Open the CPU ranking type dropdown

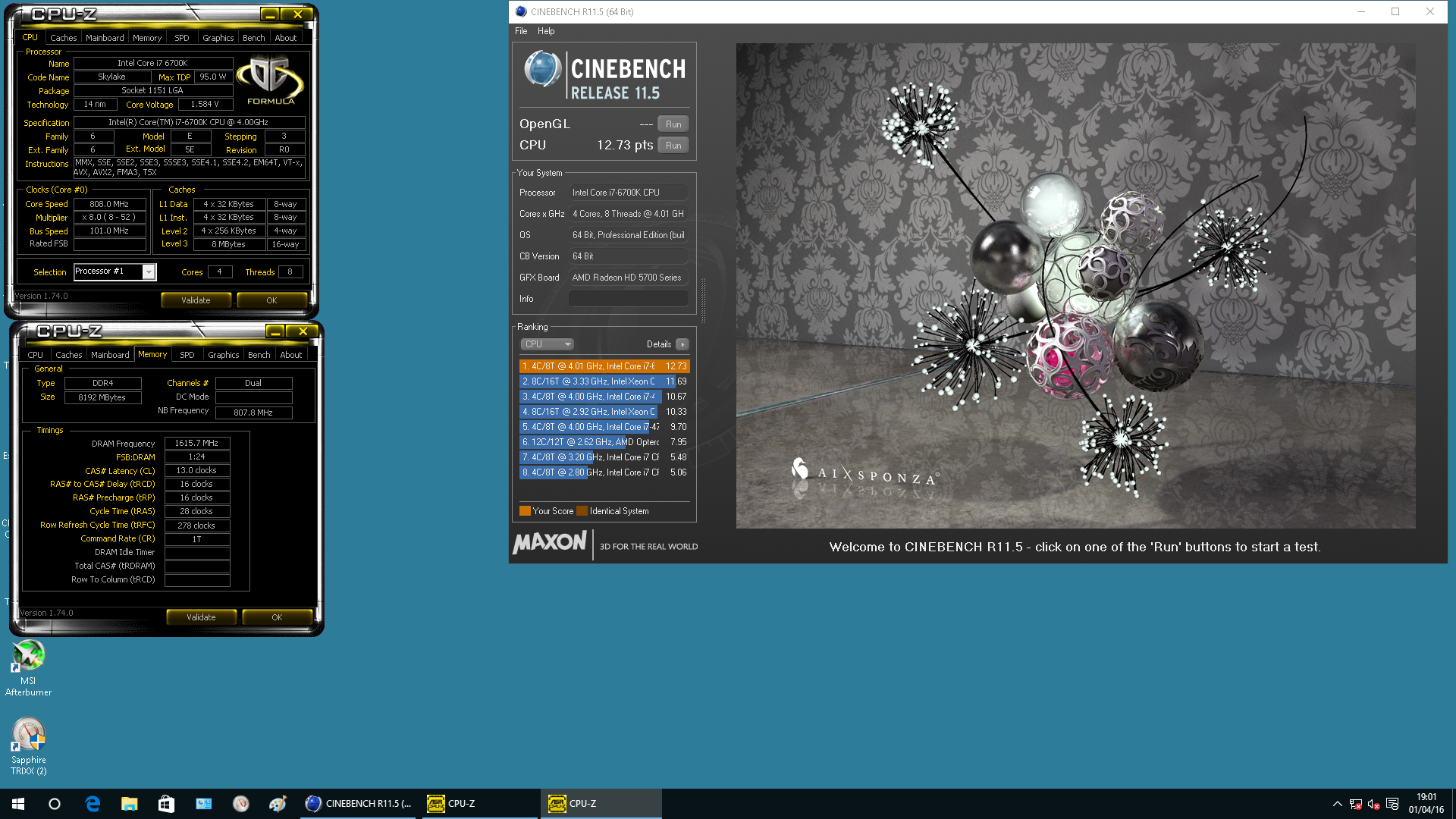point(547,344)
